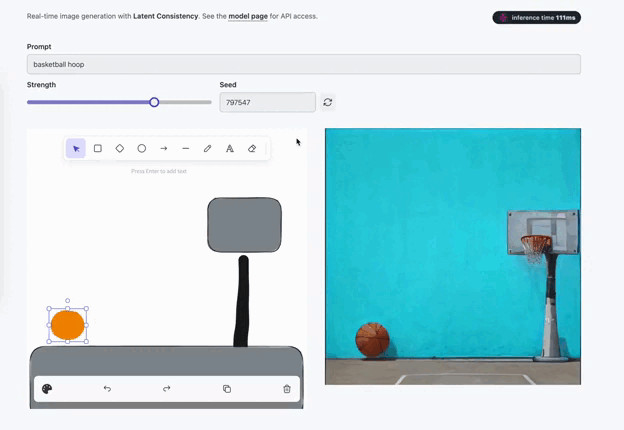Select the Text tool

coord(230,149)
